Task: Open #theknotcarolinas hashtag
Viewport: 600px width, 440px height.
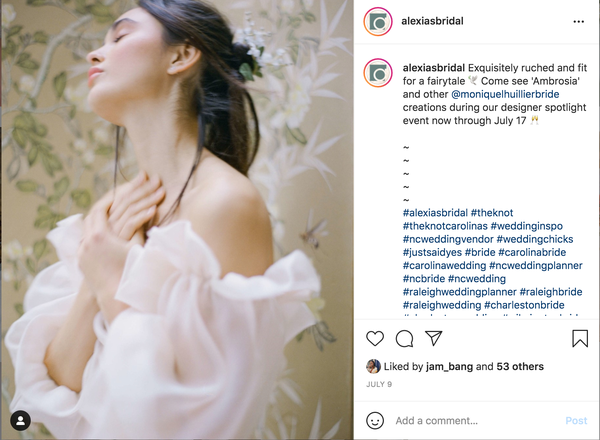Action: click(445, 226)
